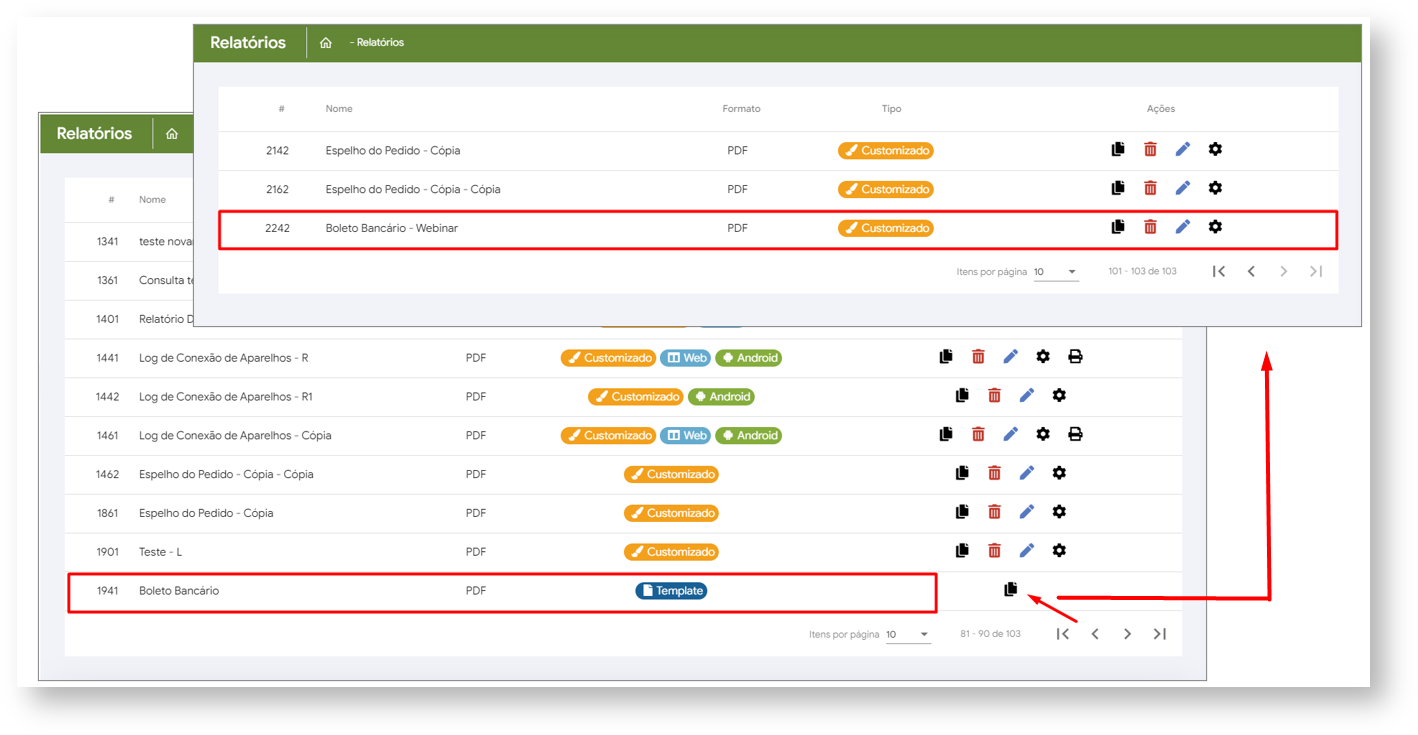The image size is (1418, 735).
Task: Click Web badge in row 1441
Action: [685, 358]
